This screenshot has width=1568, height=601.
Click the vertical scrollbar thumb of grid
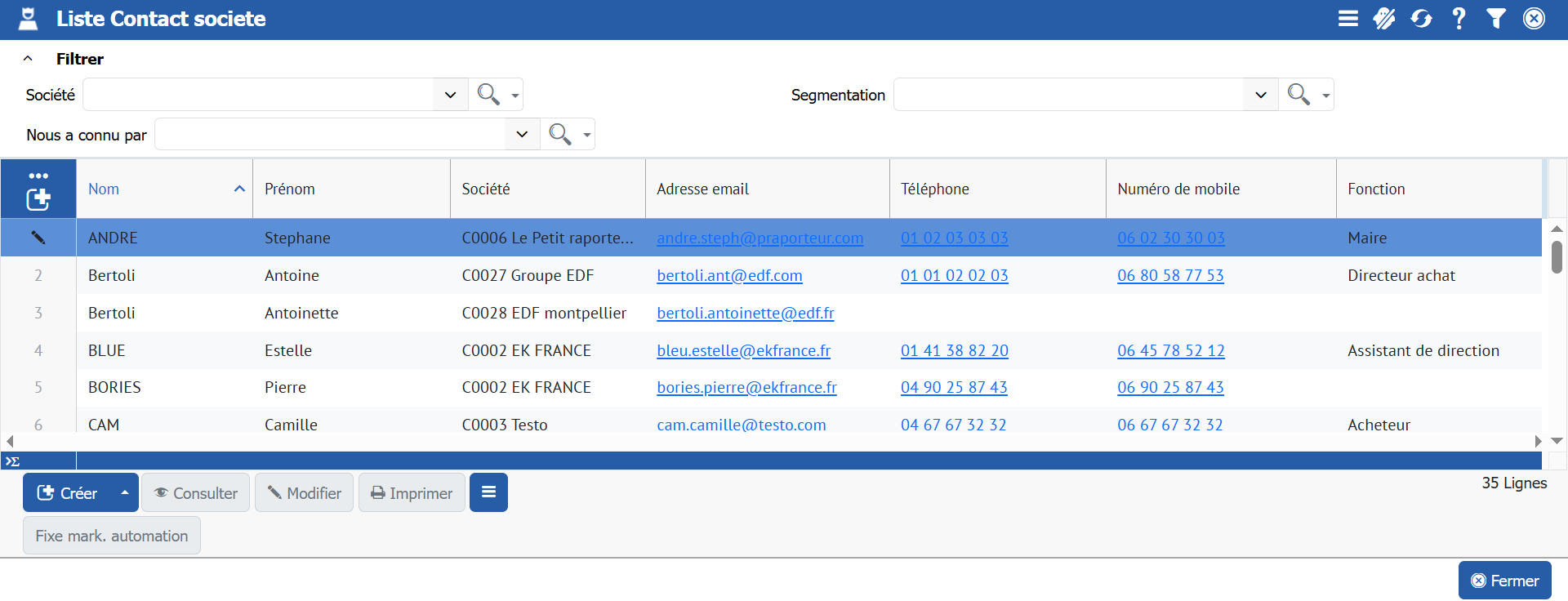1557,257
